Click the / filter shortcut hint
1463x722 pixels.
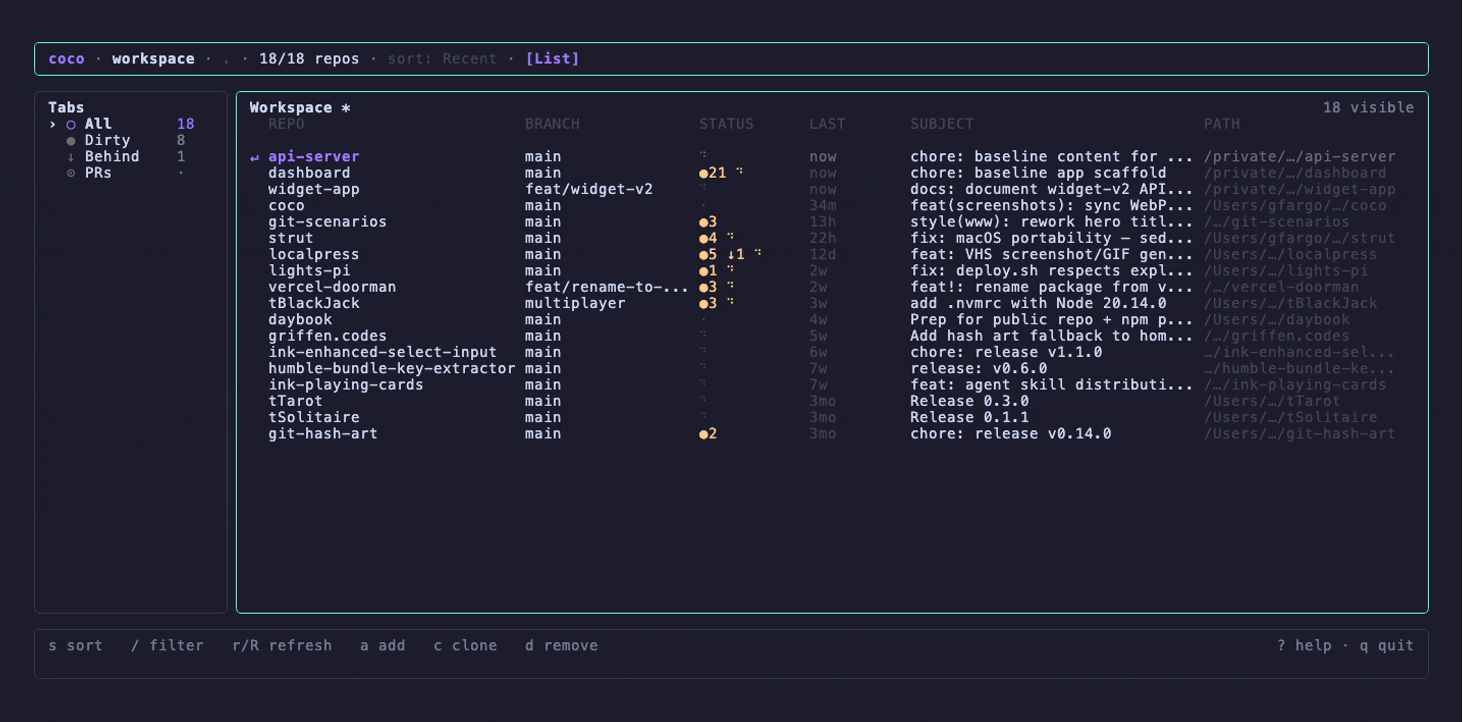(167, 646)
